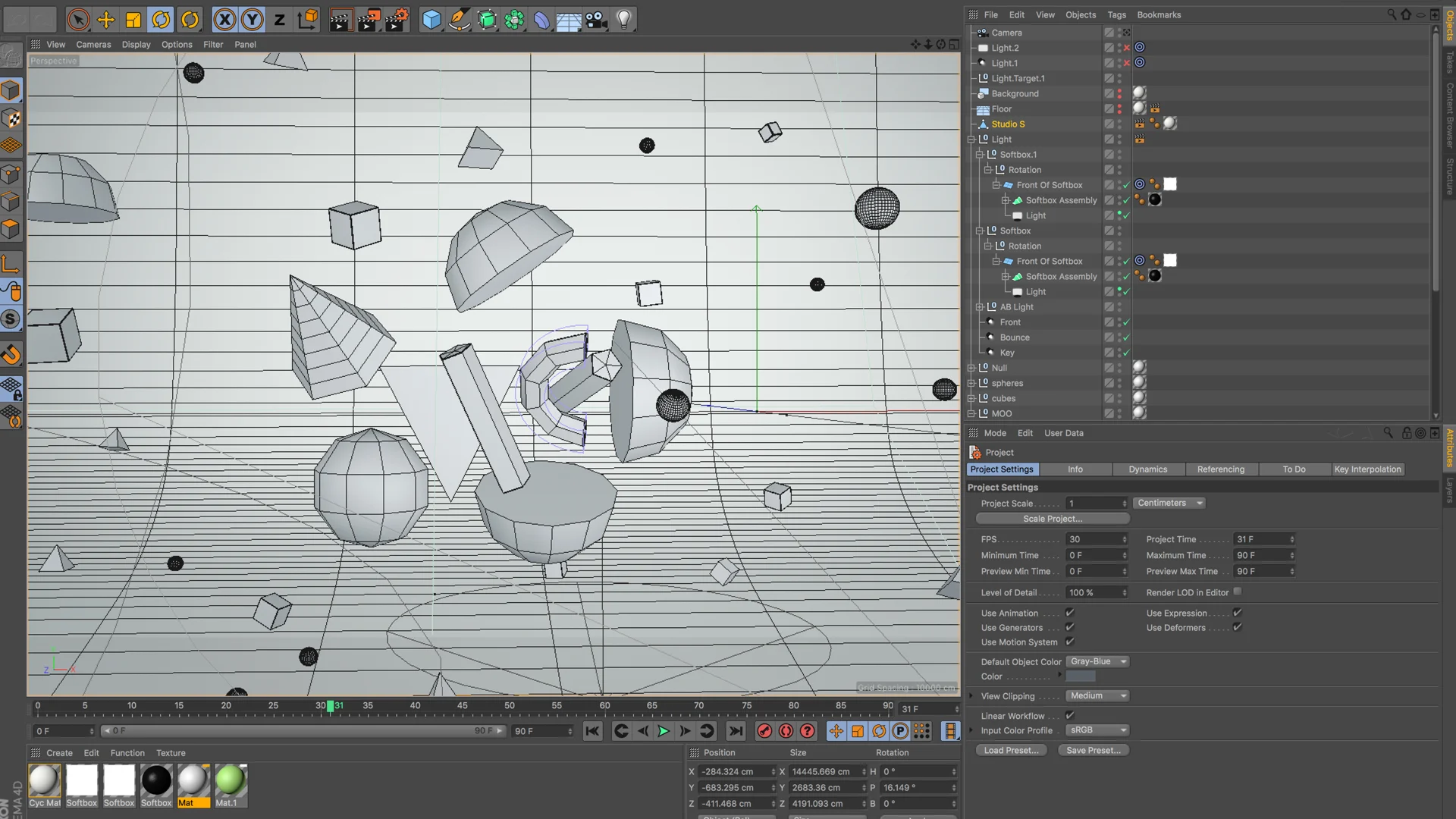1456x819 pixels.
Task: Expand the spheres null in Objects tree
Action: click(x=971, y=383)
